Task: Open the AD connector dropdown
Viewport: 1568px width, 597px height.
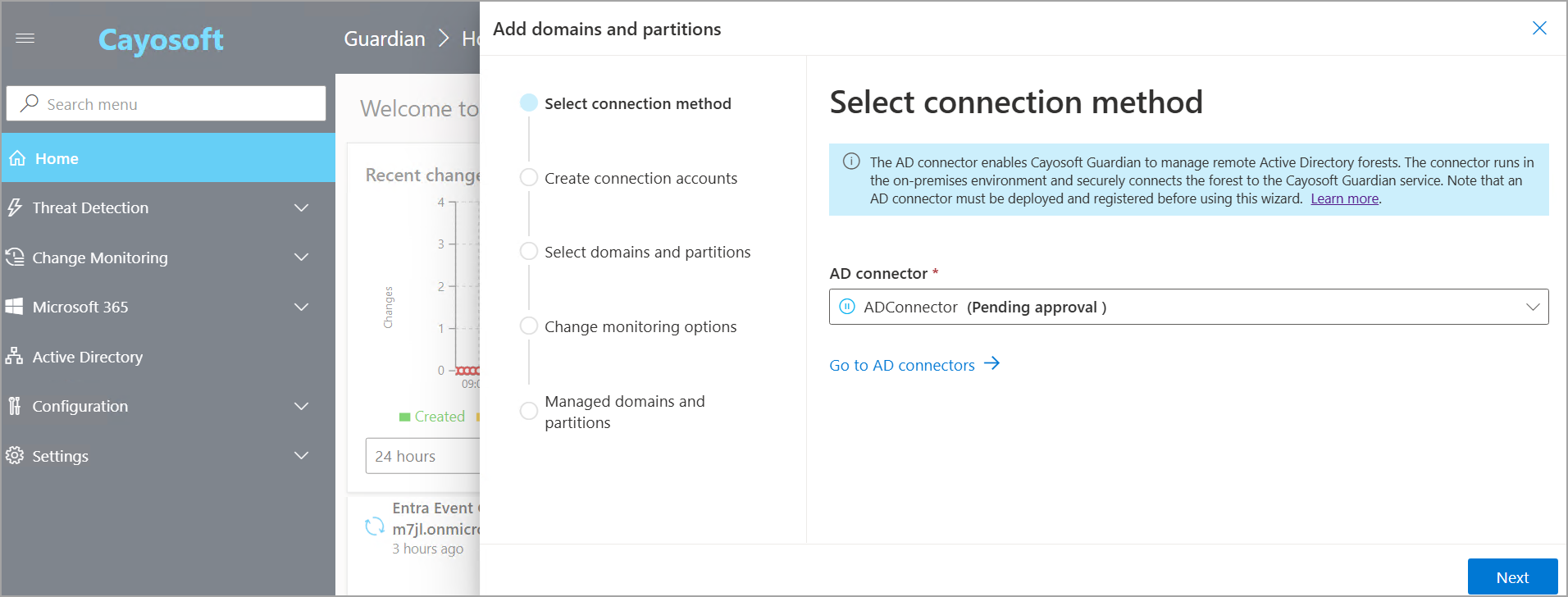Action: click(1188, 307)
